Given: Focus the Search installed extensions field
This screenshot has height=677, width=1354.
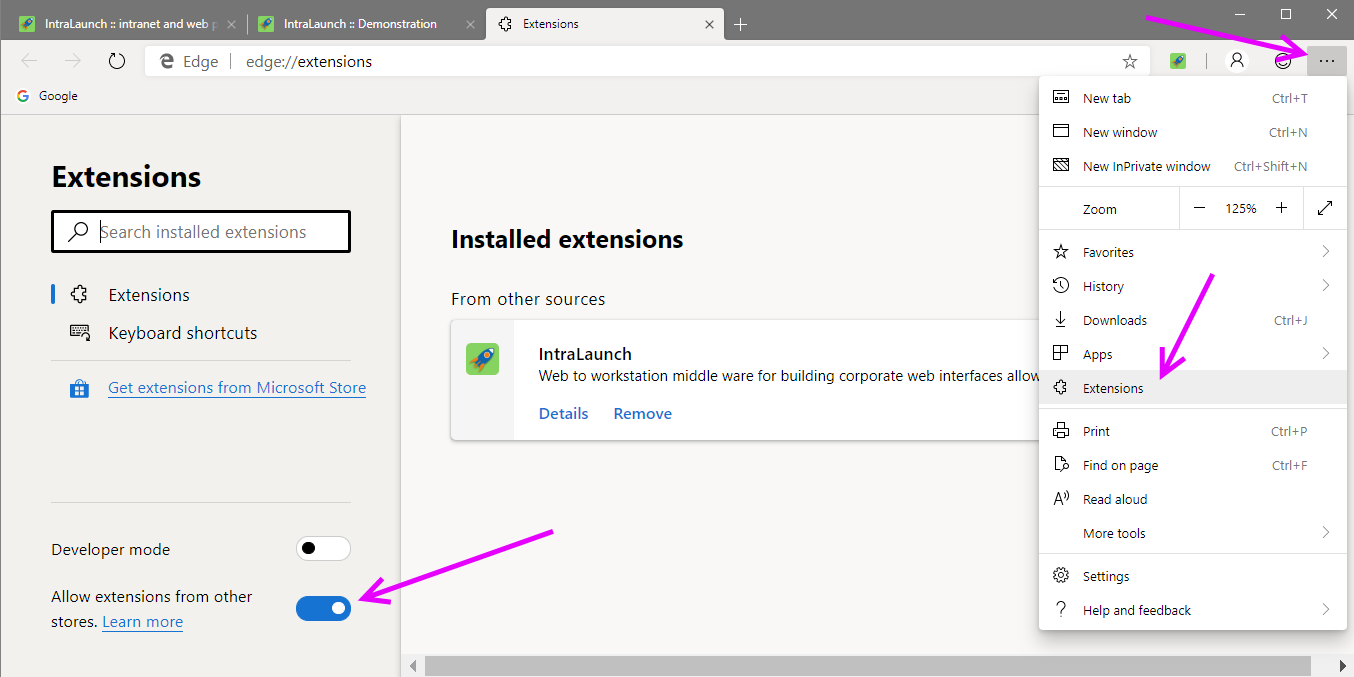Looking at the screenshot, I should [x=201, y=232].
